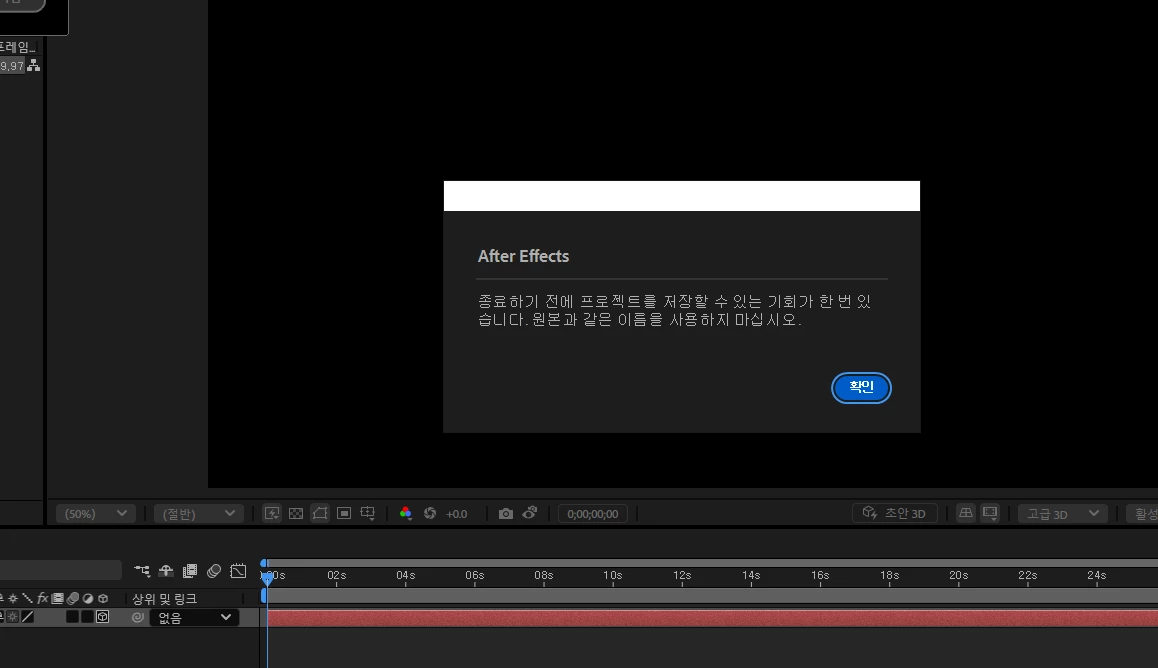Image resolution: width=1158 pixels, height=668 pixels.
Task: Click the 0;00;00;00 preview timecode
Action: (592, 514)
